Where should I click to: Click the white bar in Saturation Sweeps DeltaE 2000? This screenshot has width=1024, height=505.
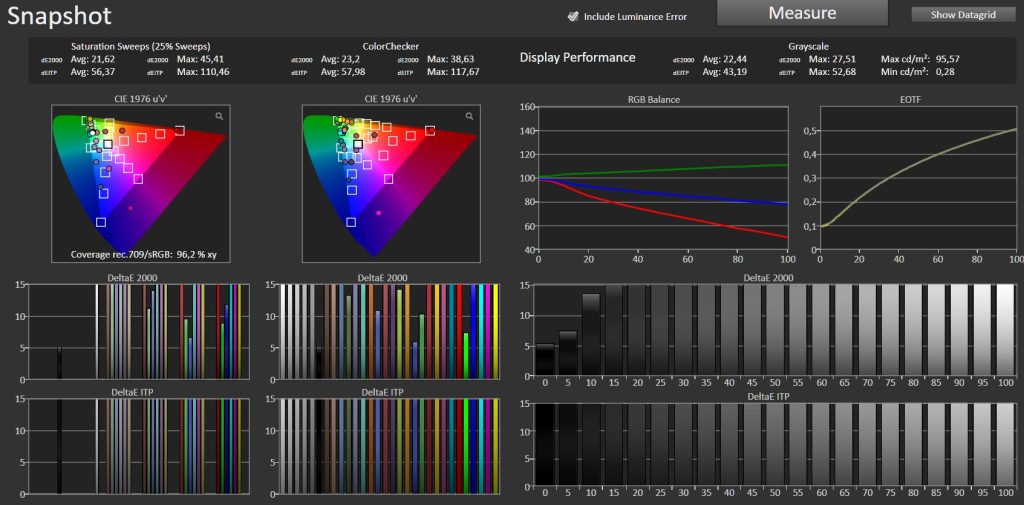tap(97, 331)
